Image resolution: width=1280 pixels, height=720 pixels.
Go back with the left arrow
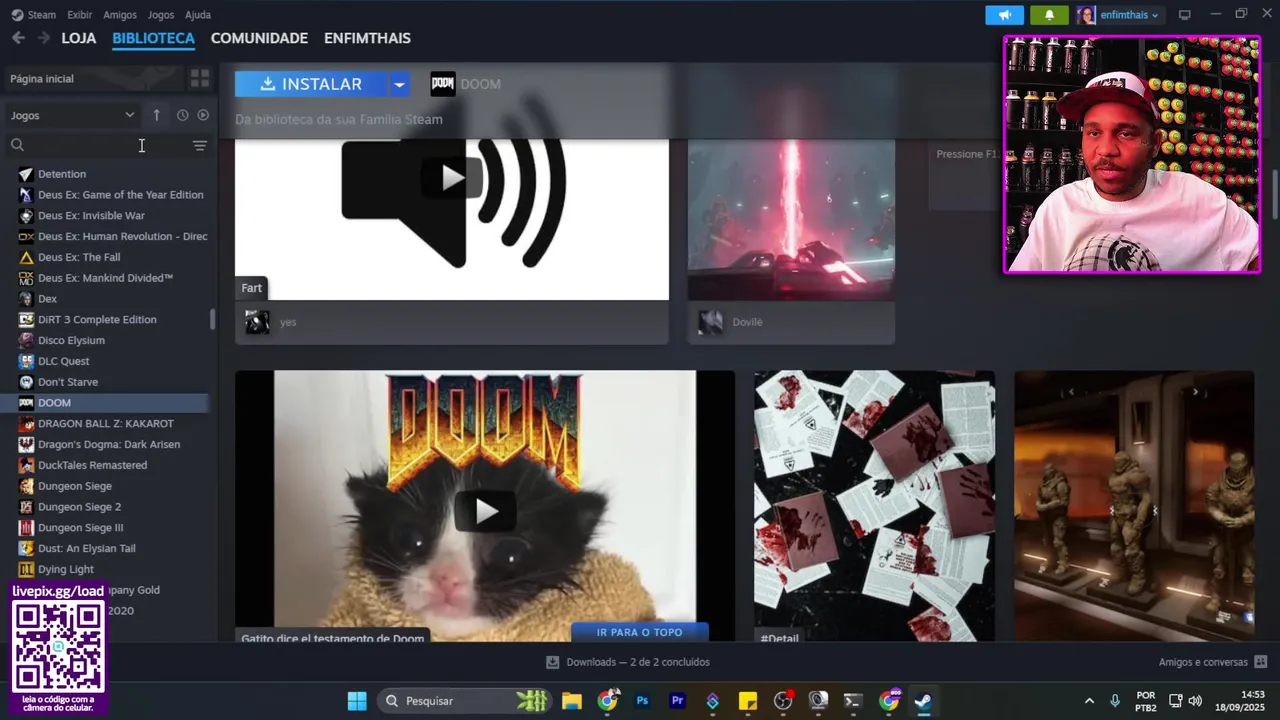tap(18, 38)
